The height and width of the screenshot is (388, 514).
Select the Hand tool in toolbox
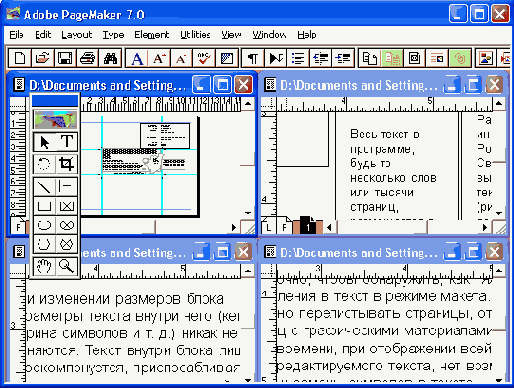44,266
